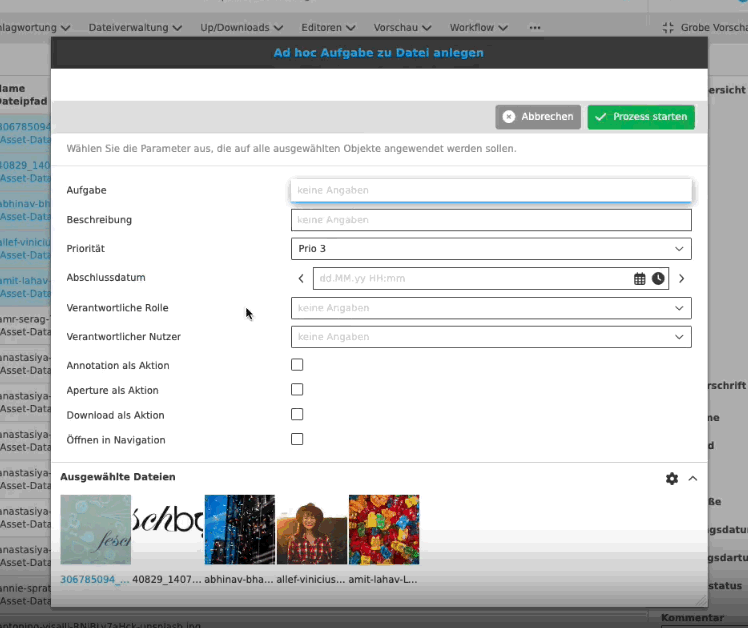Open the Editoren menu
This screenshot has height=628, width=748.
pyautogui.click(x=335, y=27)
